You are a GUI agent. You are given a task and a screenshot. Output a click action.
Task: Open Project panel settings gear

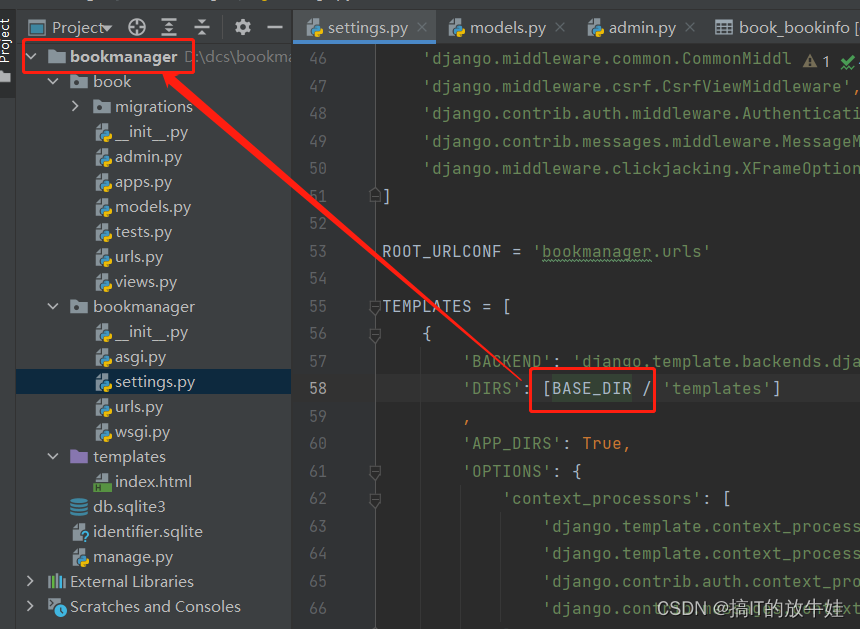click(242, 27)
